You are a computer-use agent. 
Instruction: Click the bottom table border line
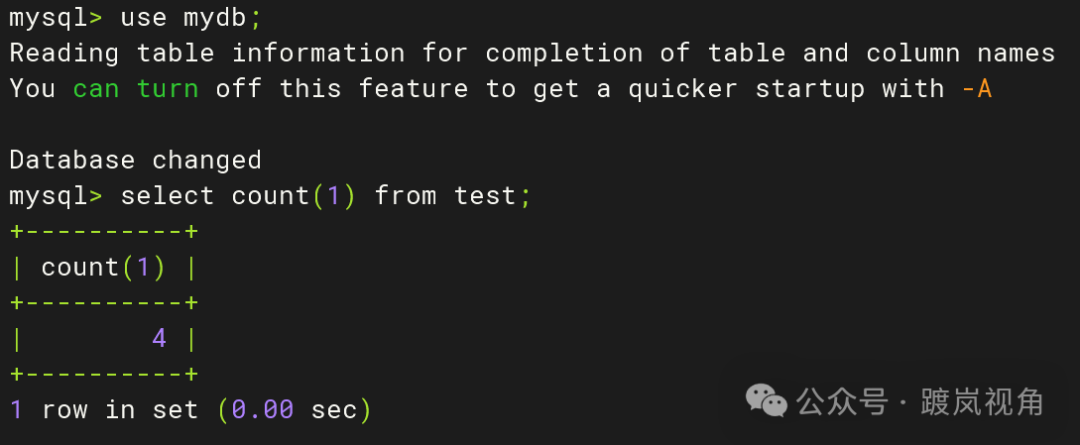[104, 375]
